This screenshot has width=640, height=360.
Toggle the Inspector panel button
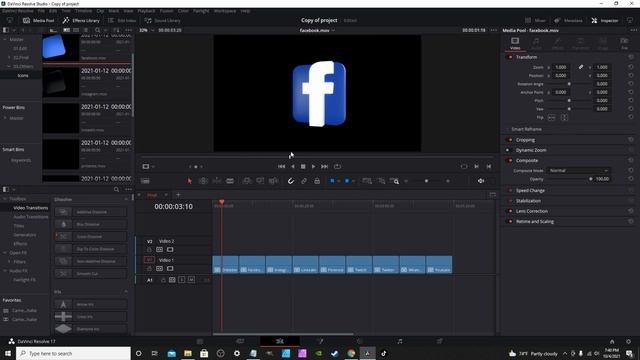(x=605, y=20)
